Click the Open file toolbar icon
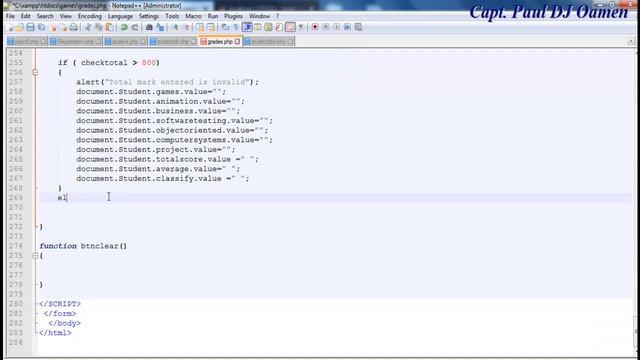Image resolution: width=640 pixels, height=360 pixels. (x=20, y=27)
